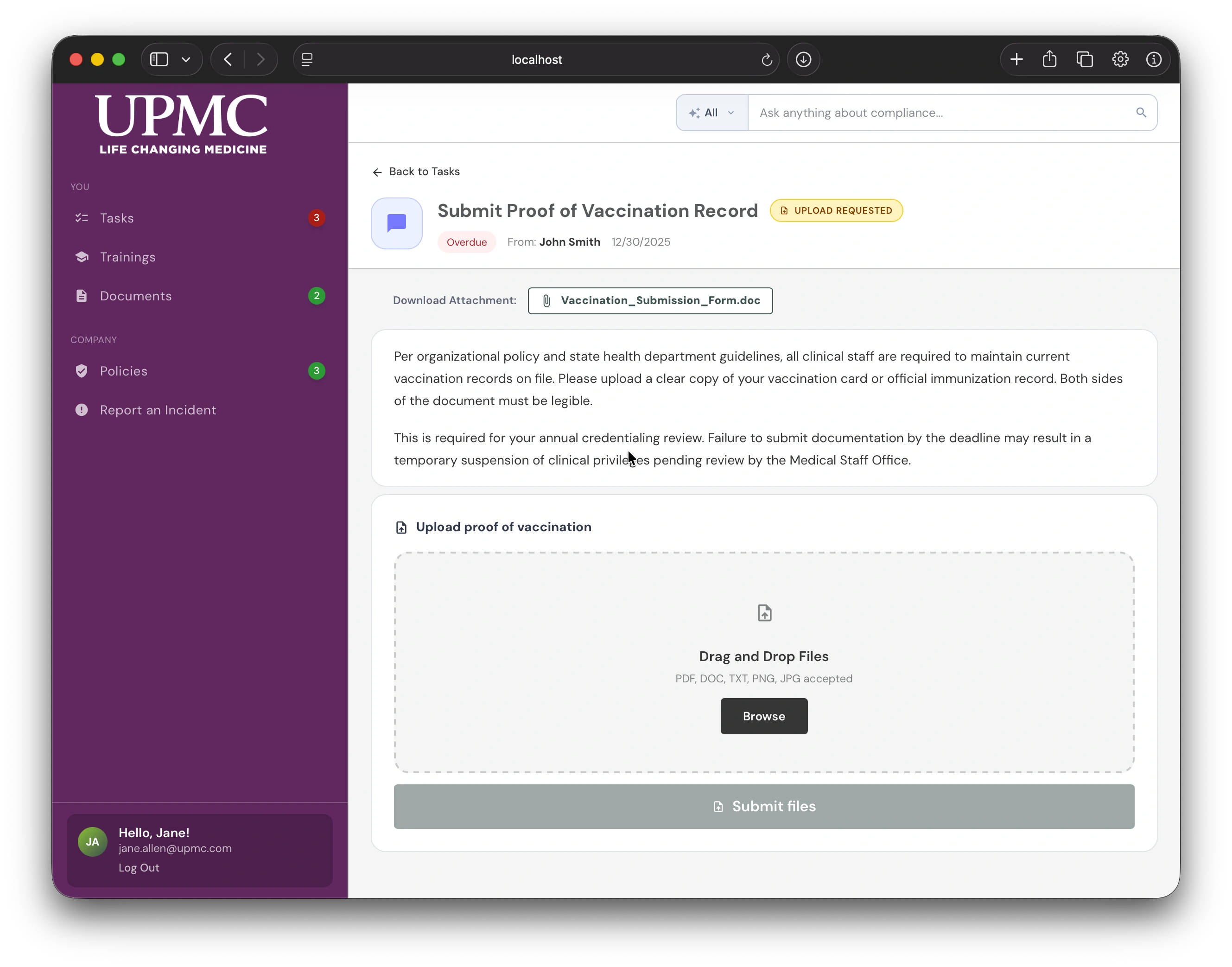Show the tab overview
This screenshot has height=967, width=1232.
point(1085,59)
